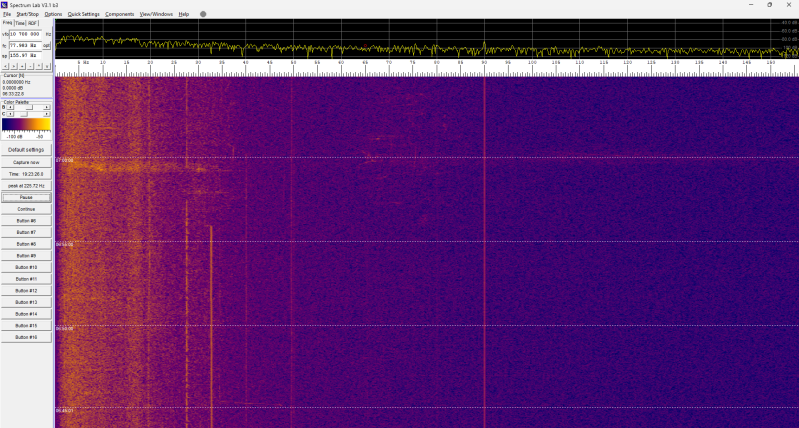The image size is (799, 428).
Task: Open the Start/Stop menu
Action: [x=28, y=14]
